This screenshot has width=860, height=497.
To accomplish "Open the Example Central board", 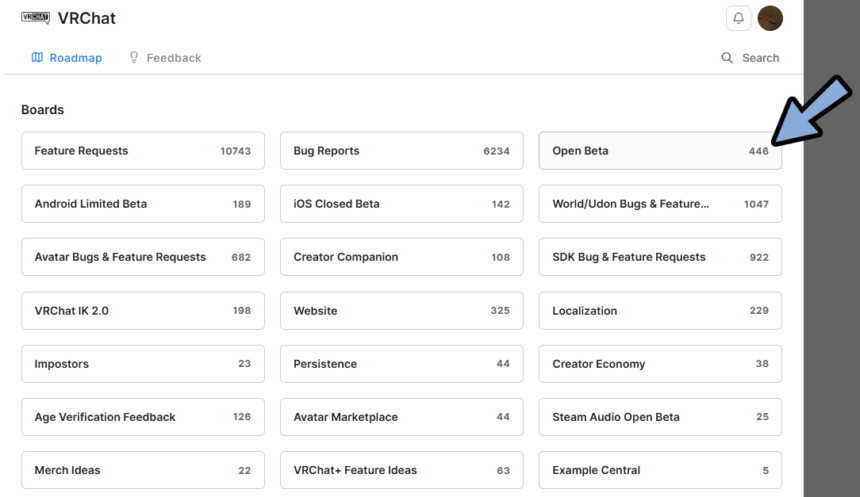I will pyautogui.click(x=660, y=470).
